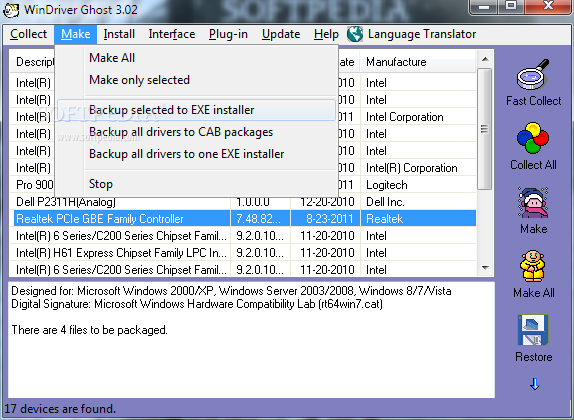Choose Make All from the Make menu
Image resolution: width=574 pixels, height=420 pixels.
[x=196, y=58]
